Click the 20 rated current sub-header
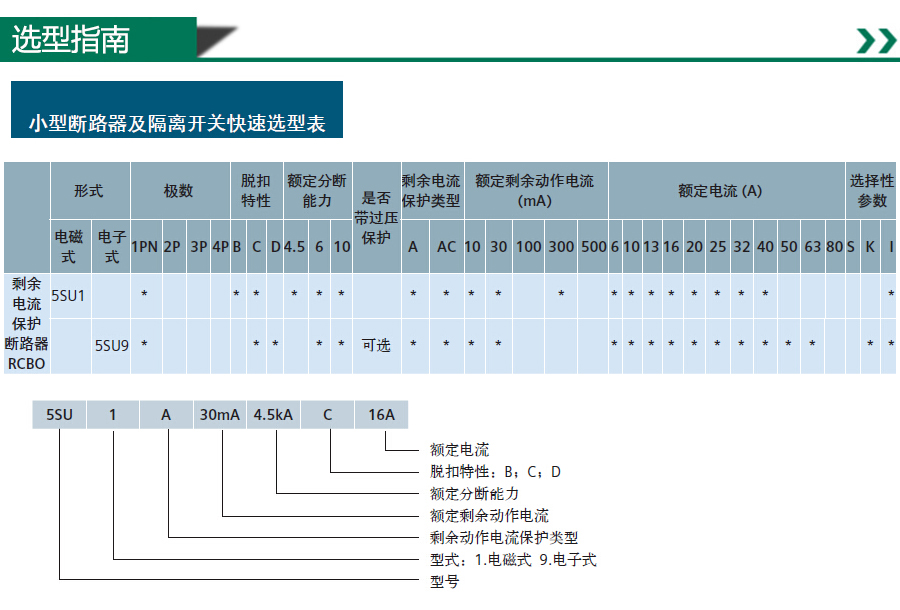 (695, 246)
